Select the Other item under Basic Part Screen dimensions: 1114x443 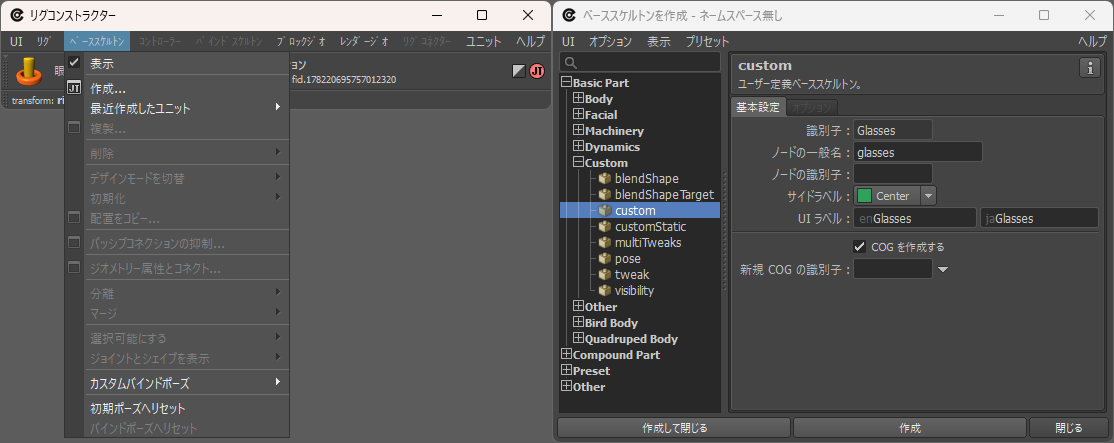(x=601, y=307)
